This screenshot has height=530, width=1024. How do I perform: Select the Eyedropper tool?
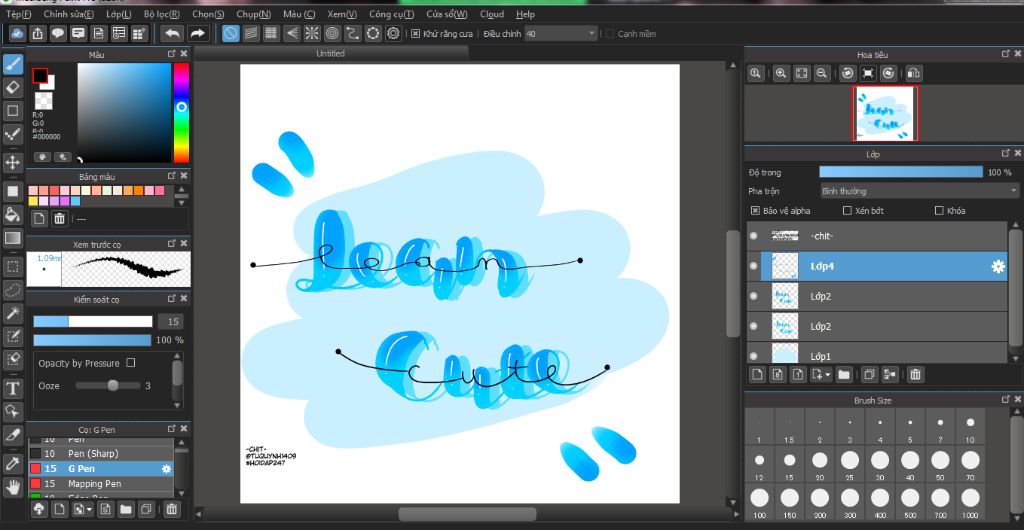pyautogui.click(x=13, y=463)
